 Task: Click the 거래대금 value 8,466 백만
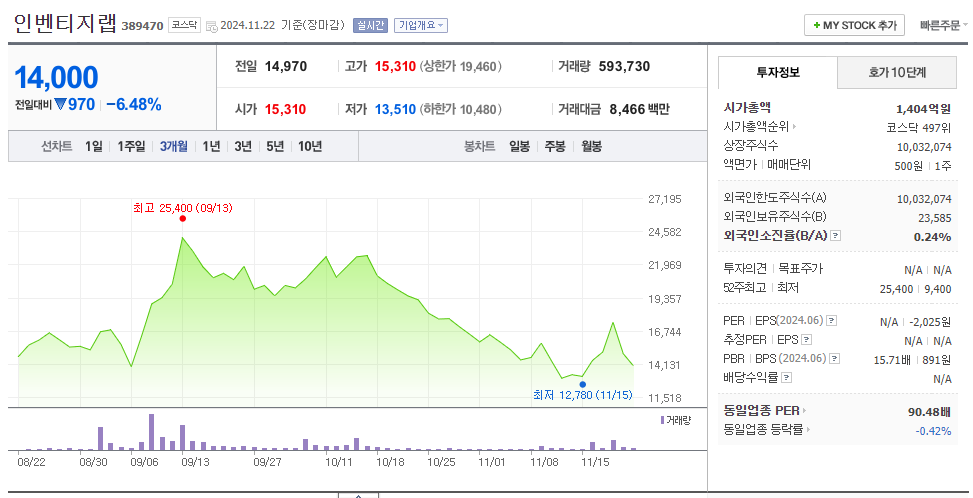click(x=639, y=109)
